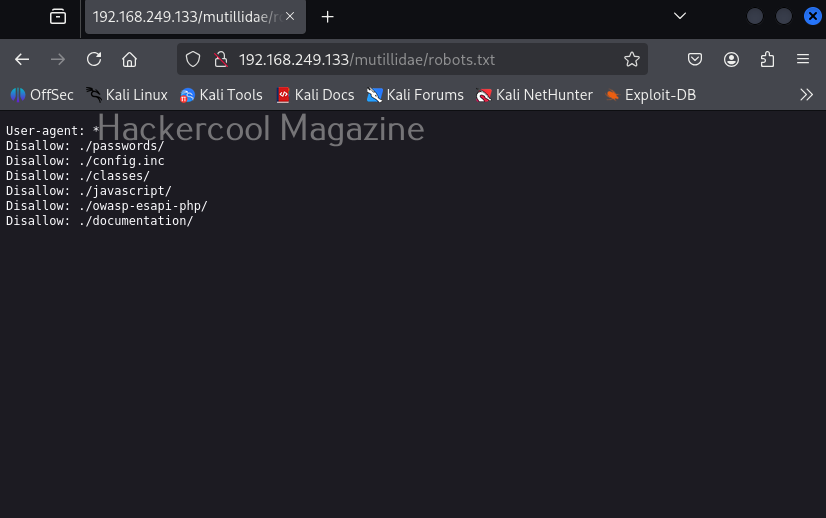This screenshot has width=826, height=518.
Task: Select the mutillidae robots.txt tab
Action: 180,17
